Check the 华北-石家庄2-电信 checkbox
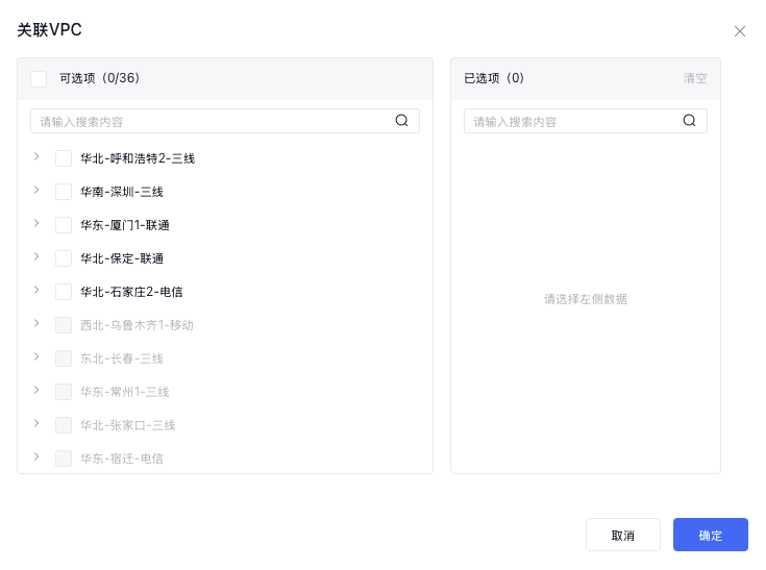766x570 pixels. click(x=64, y=292)
